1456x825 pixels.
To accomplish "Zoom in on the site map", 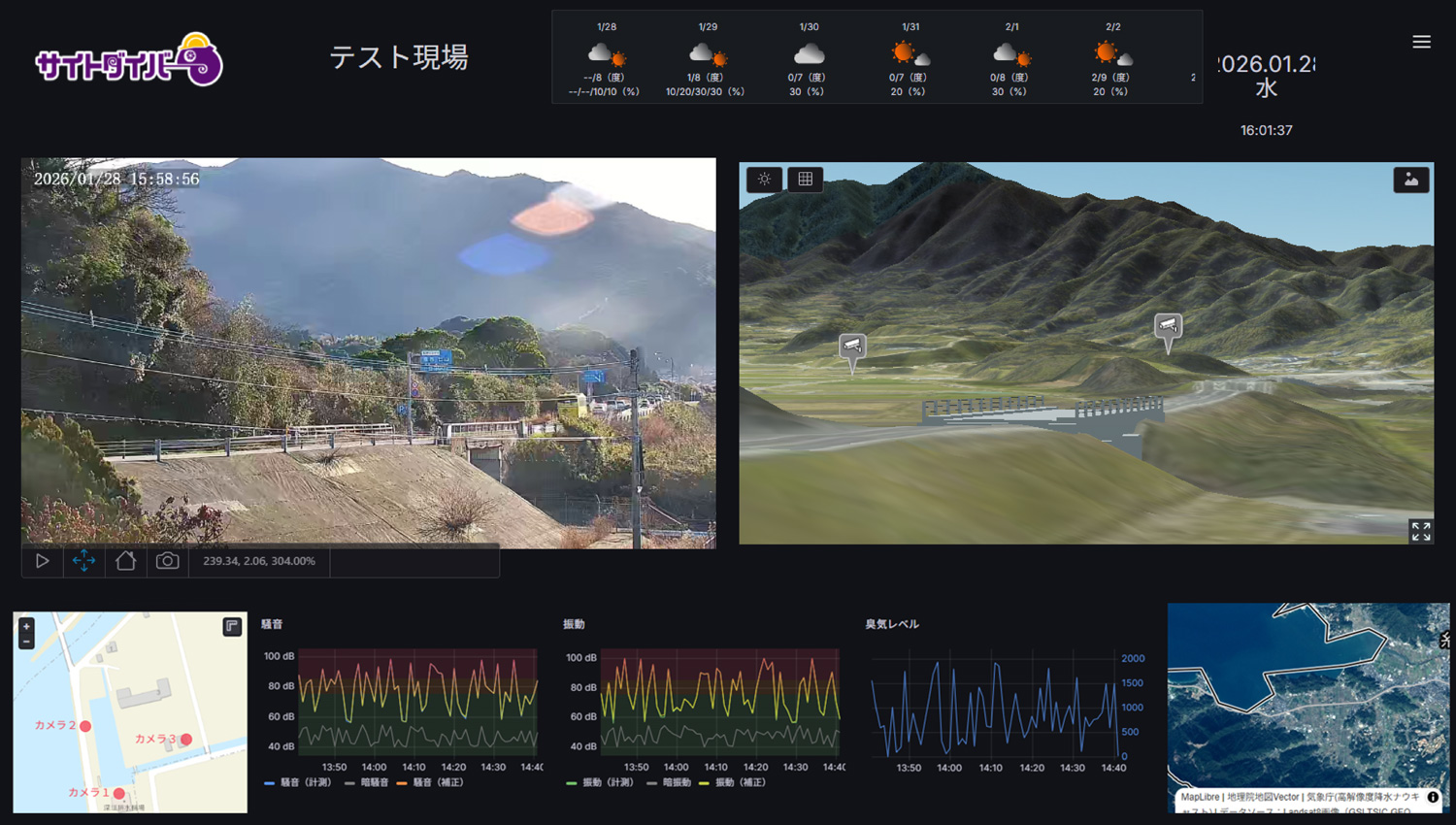I will pos(26,626).
